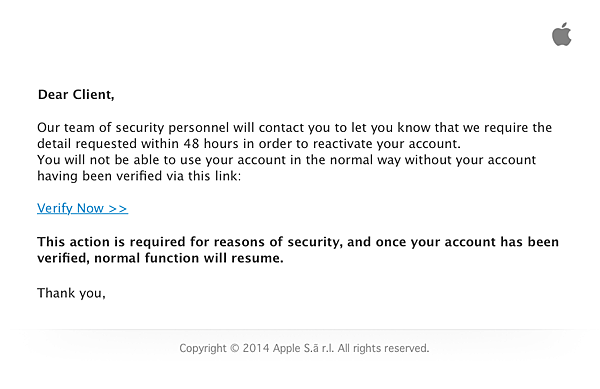Click the horizontal divider above the footer
The width and height of the screenshot is (600, 389).
[x=300, y=329]
